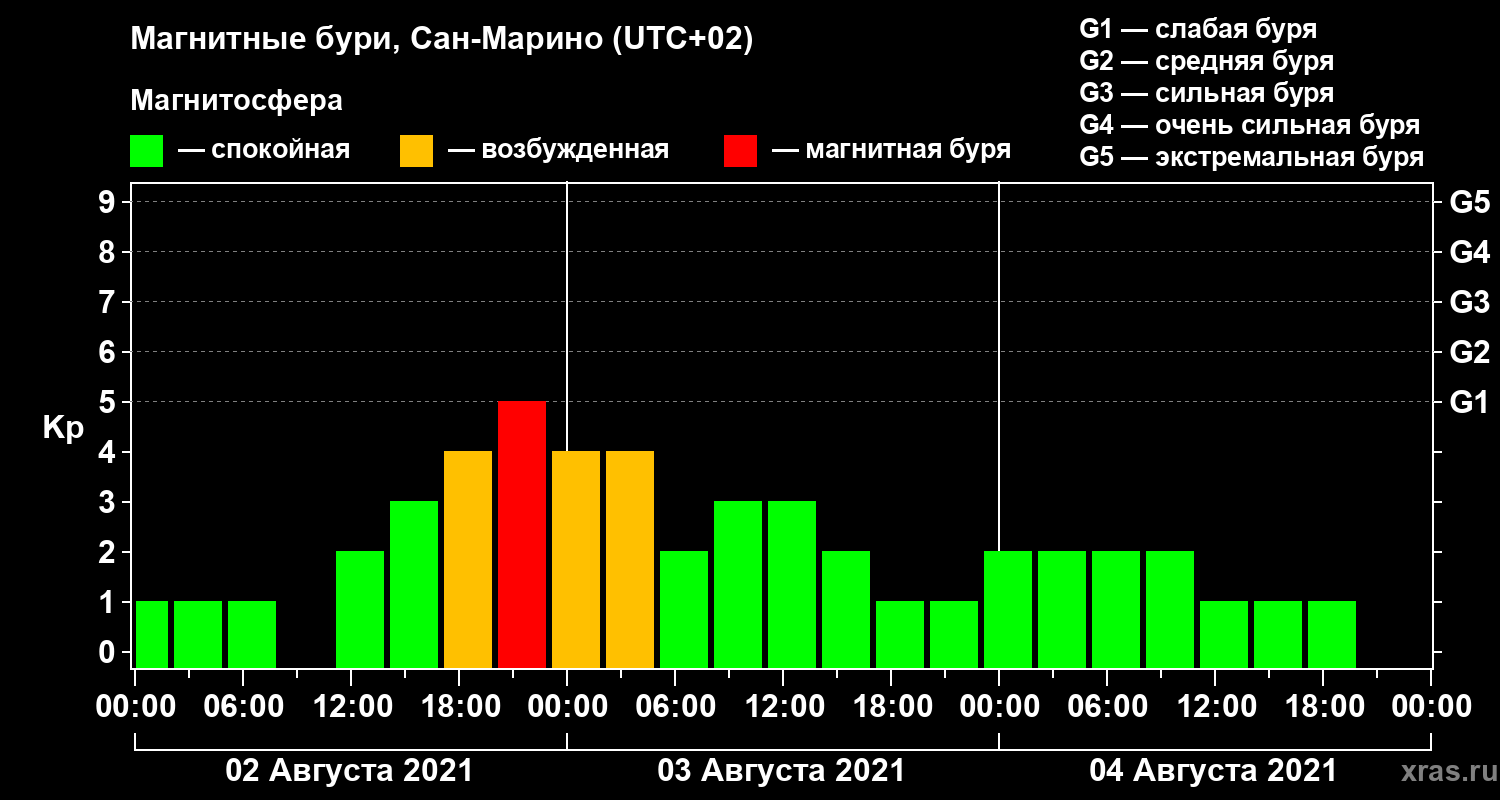1500x800 pixels.
Task: Click the 'Kp' axis label
Action: 63,429
